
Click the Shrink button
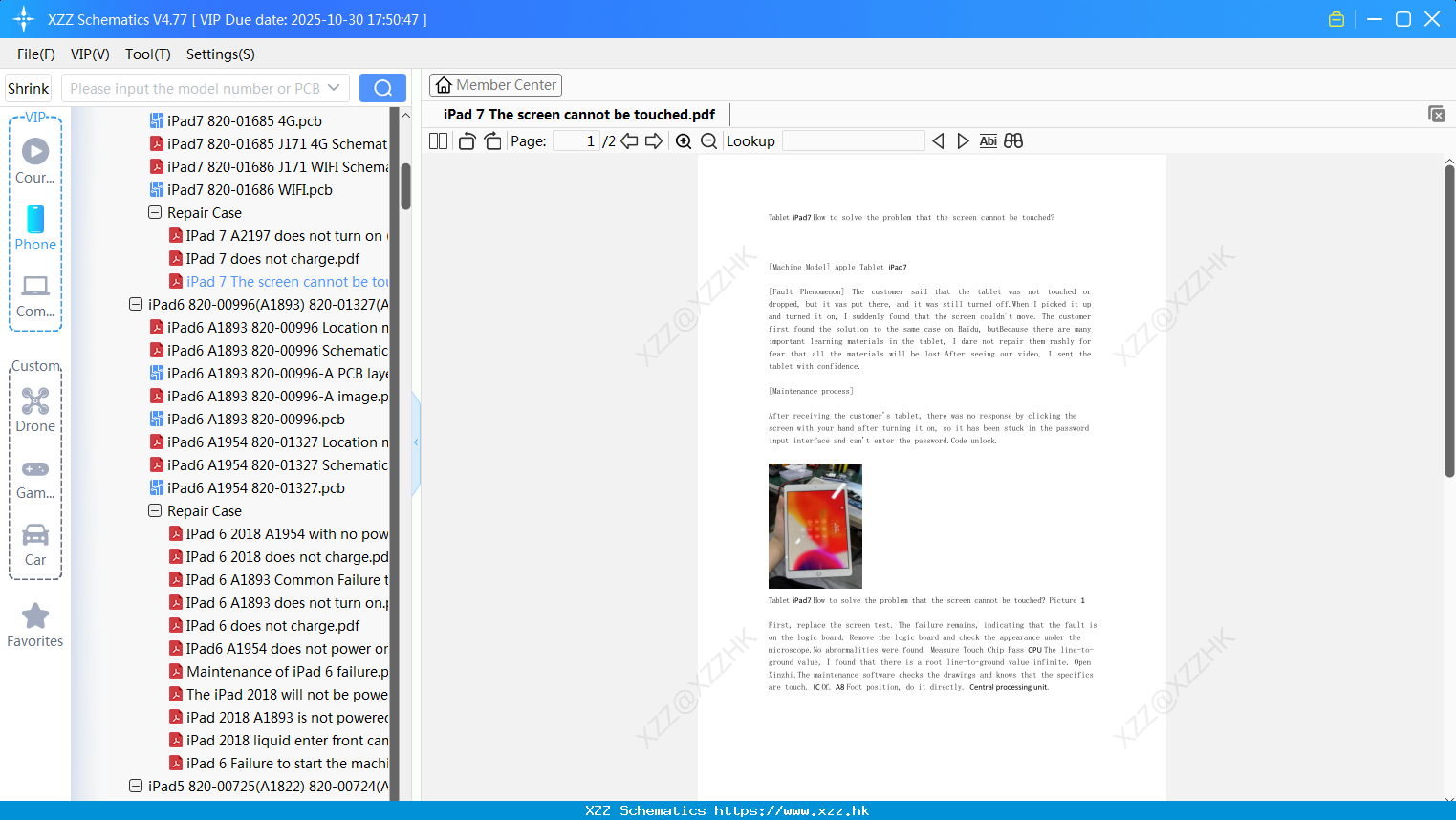pyautogui.click(x=29, y=88)
